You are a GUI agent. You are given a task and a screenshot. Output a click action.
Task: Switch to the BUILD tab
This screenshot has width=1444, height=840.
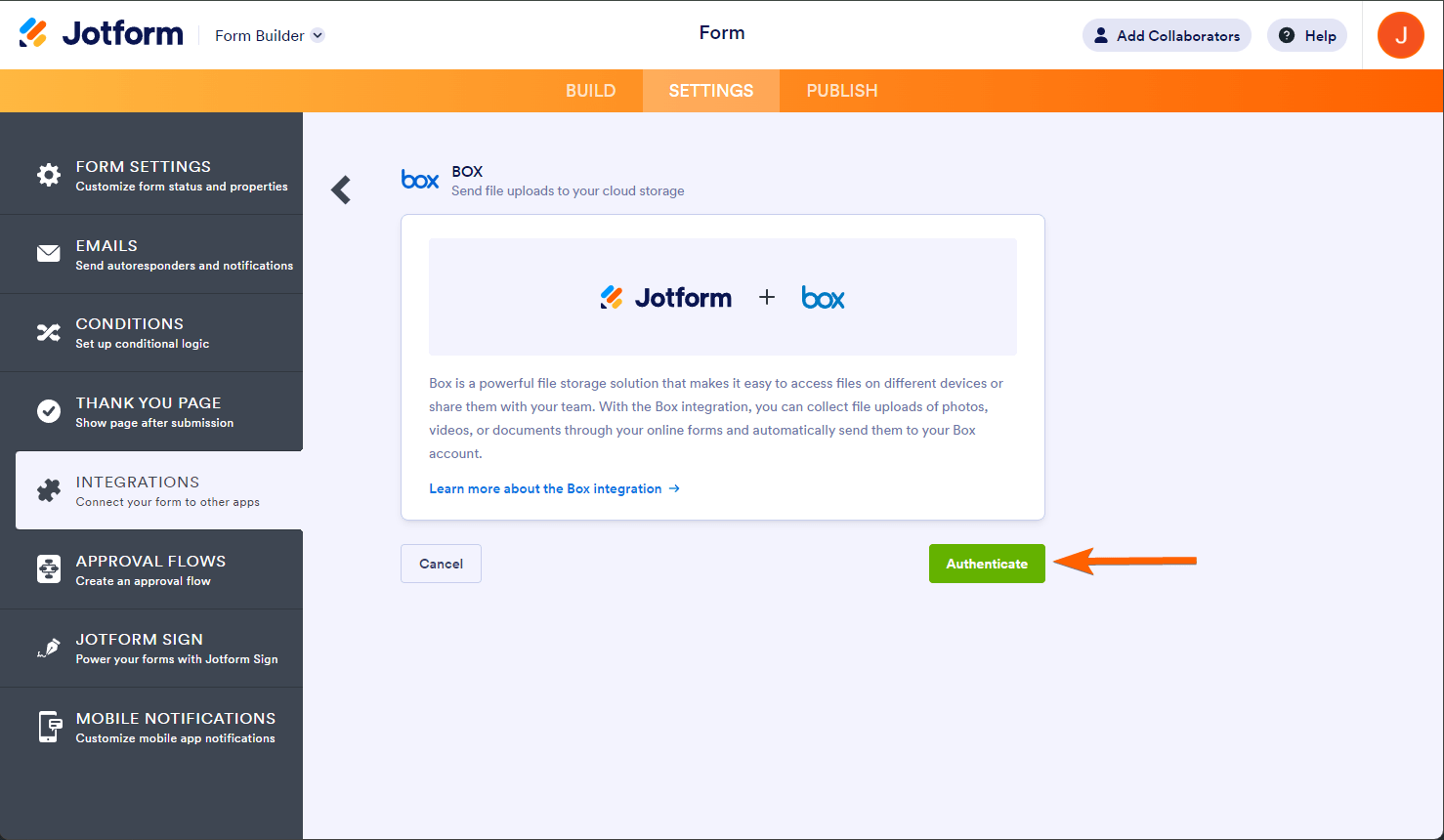pos(590,91)
